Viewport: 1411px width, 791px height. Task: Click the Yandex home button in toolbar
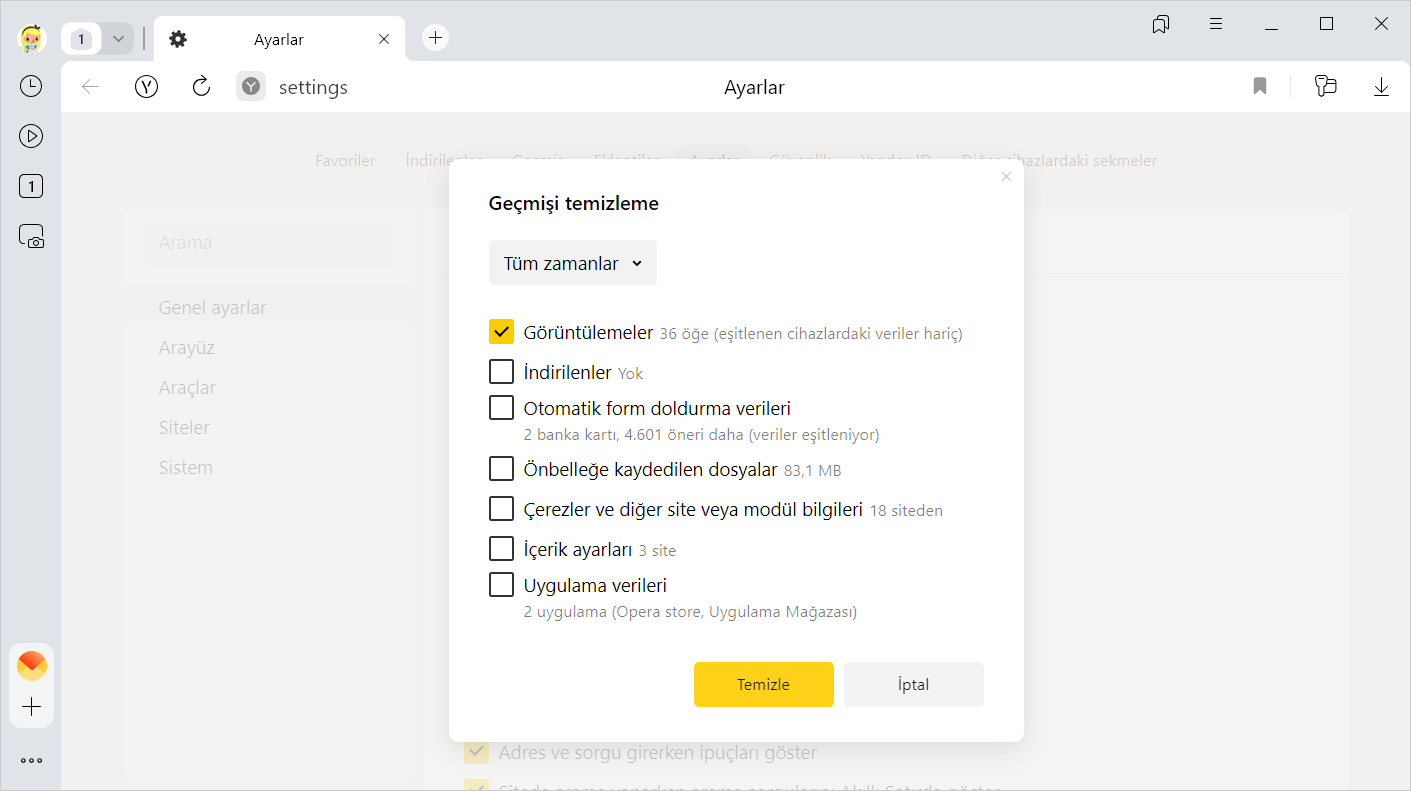pyautogui.click(x=147, y=87)
